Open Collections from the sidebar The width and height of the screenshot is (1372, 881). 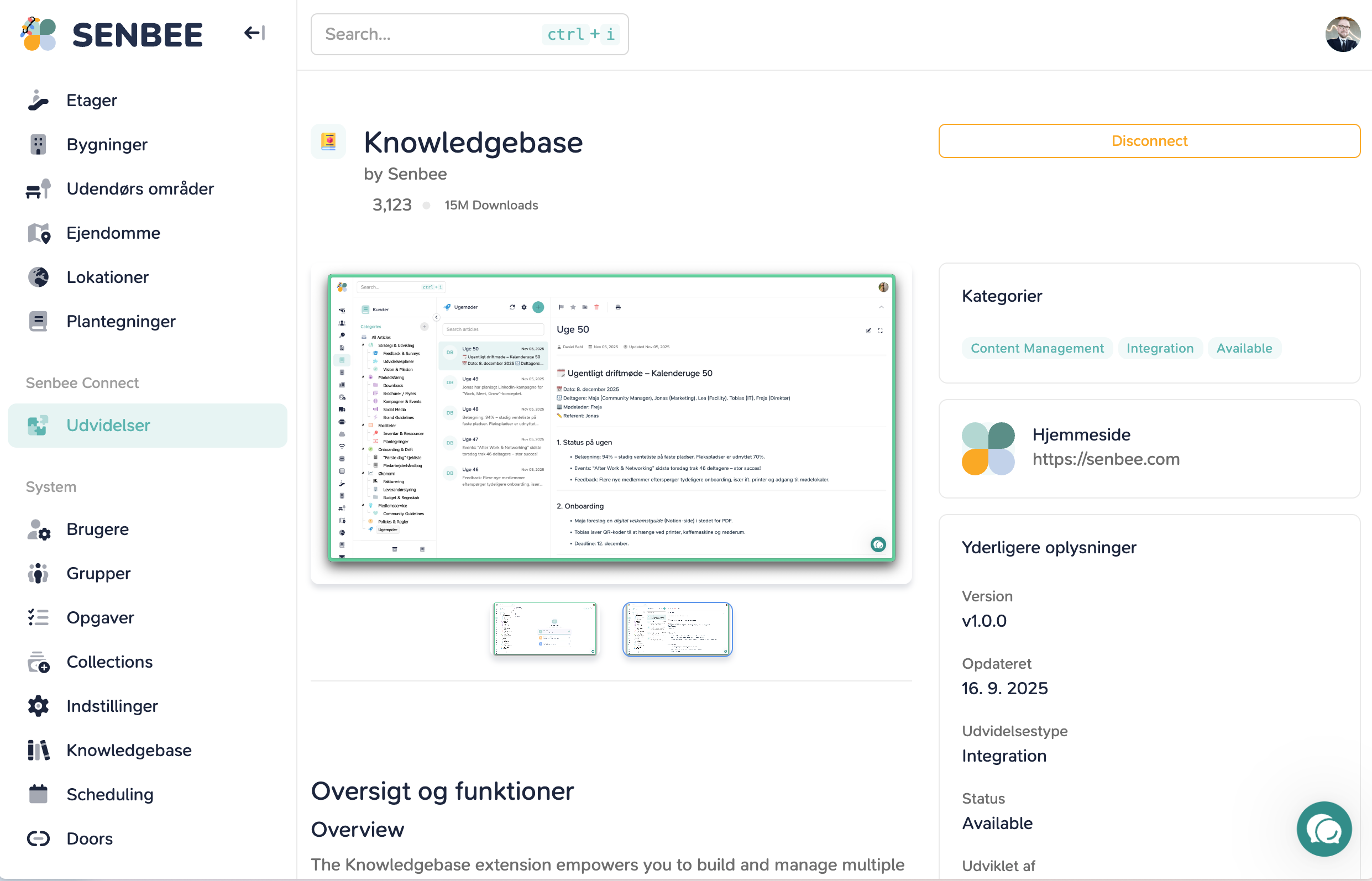pos(109,662)
